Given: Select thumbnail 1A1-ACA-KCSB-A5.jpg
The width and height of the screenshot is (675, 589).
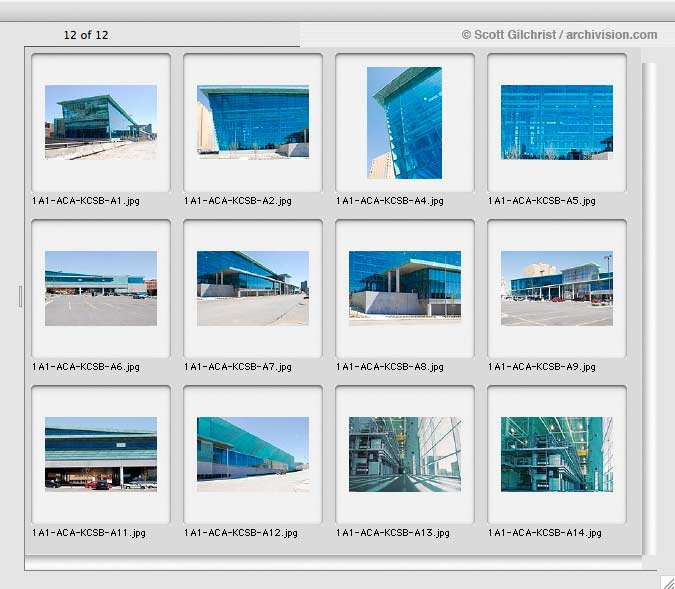Looking at the screenshot, I should click(557, 122).
